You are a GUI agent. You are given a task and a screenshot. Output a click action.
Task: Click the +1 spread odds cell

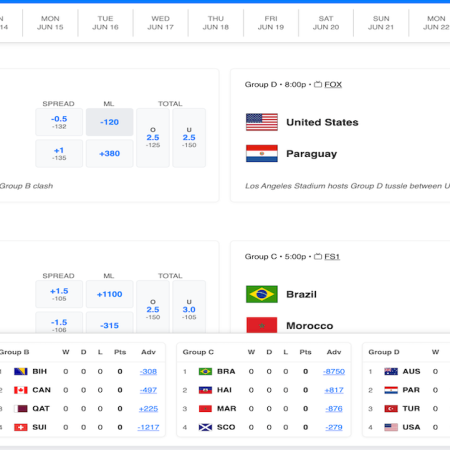click(59, 153)
